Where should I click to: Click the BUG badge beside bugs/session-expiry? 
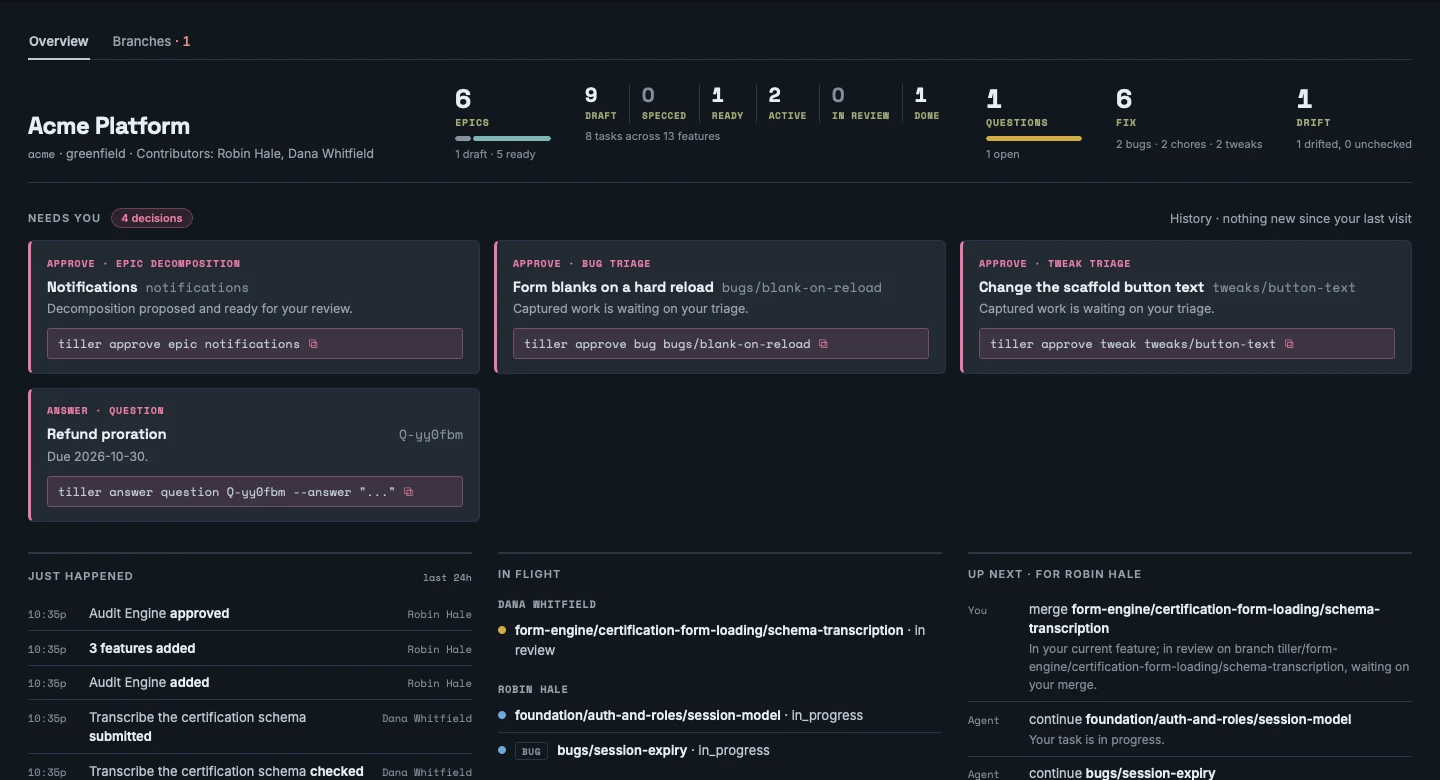point(531,751)
